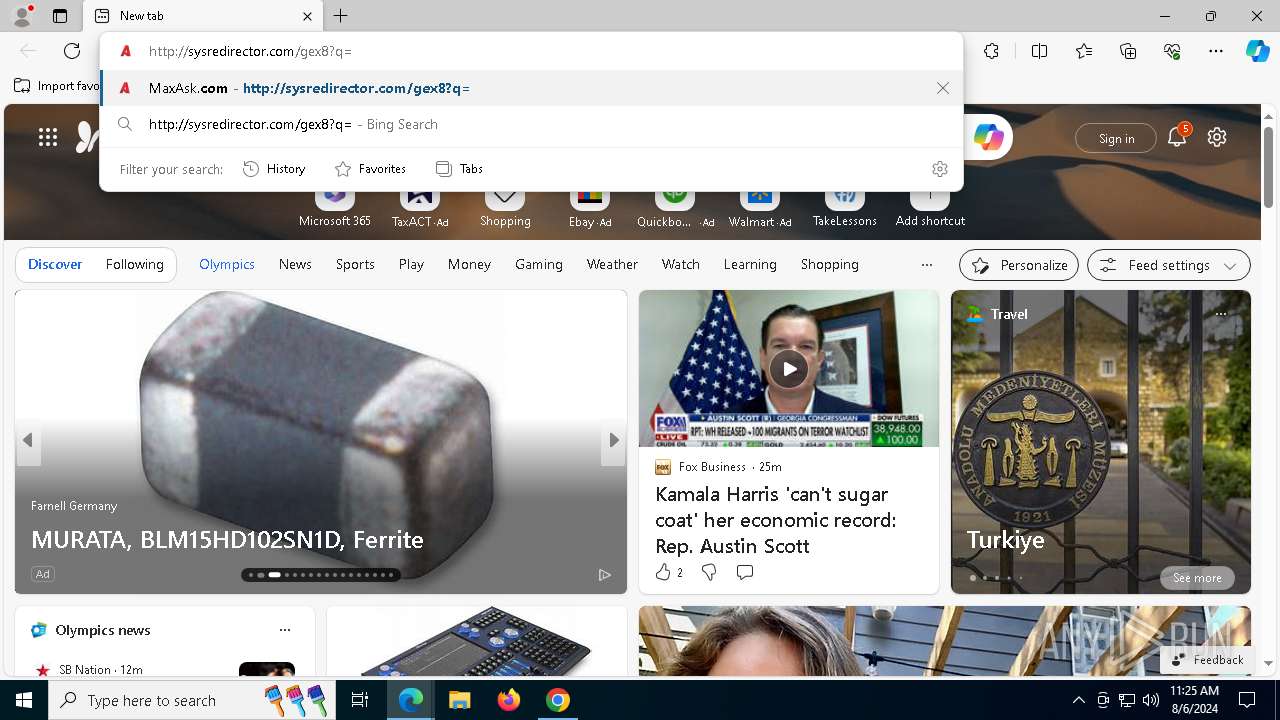Image resolution: width=1280 pixels, height=720 pixels.
Task: Switch to the Following feed tab
Action: click(x=135, y=264)
